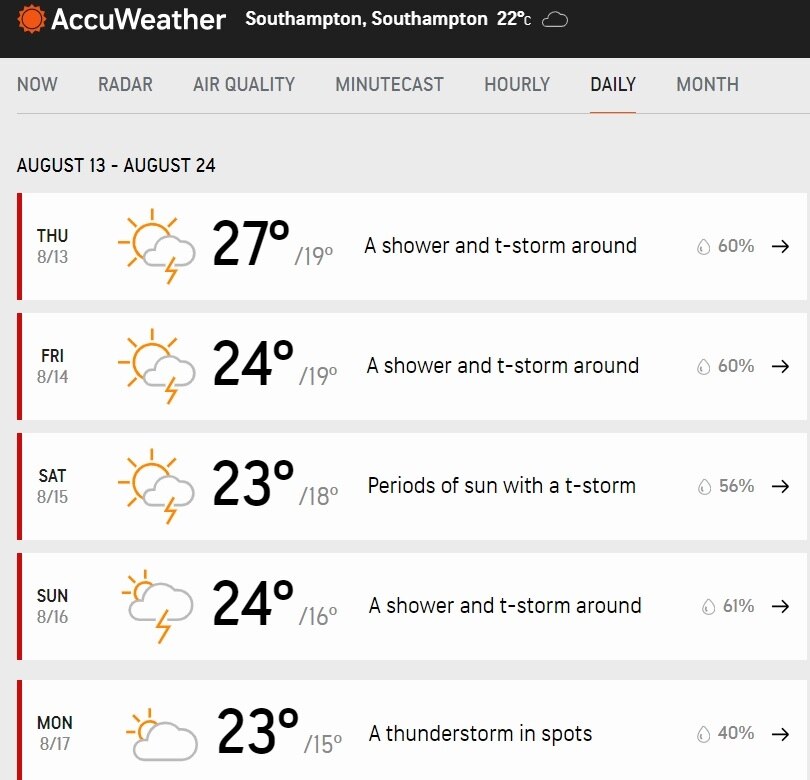Open Monday 8/17 details arrow
810x780 pixels.
(781, 734)
